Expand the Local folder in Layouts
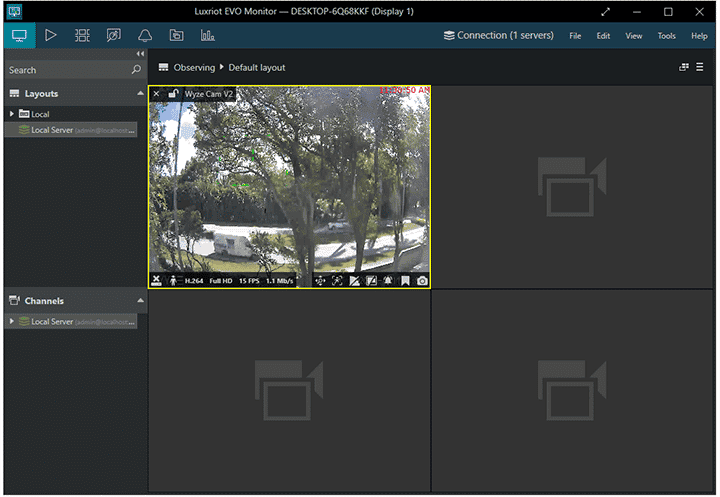This screenshot has height=497, width=720. [x=12, y=114]
